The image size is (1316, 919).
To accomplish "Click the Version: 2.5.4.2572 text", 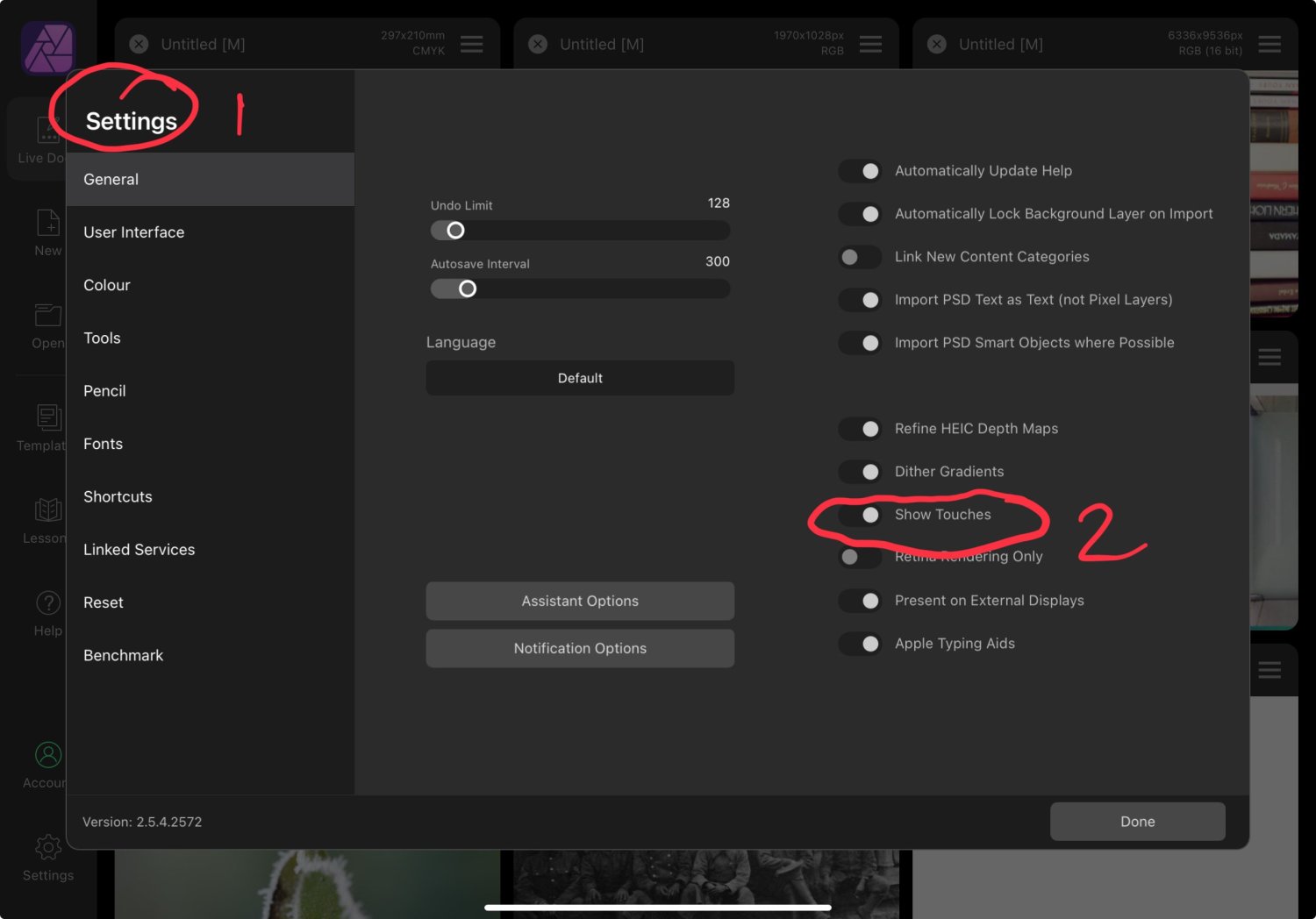I will (142, 822).
